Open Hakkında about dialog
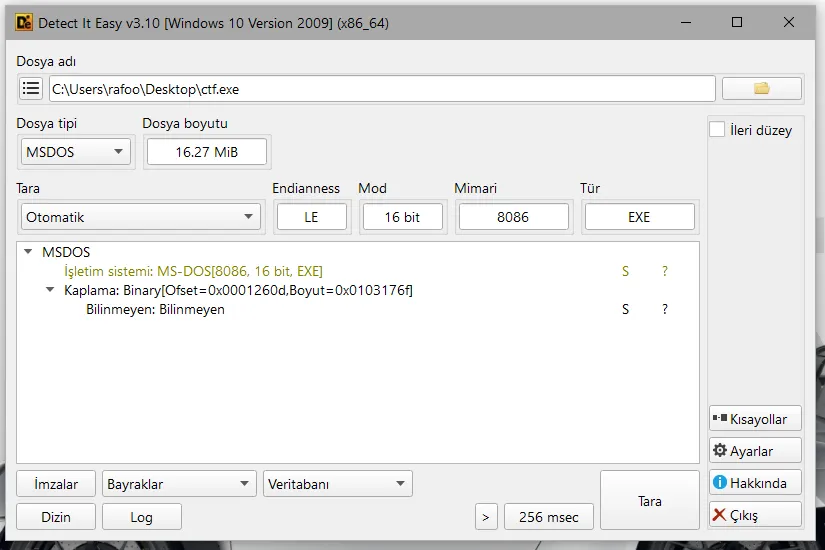 click(x=755, y=483)
